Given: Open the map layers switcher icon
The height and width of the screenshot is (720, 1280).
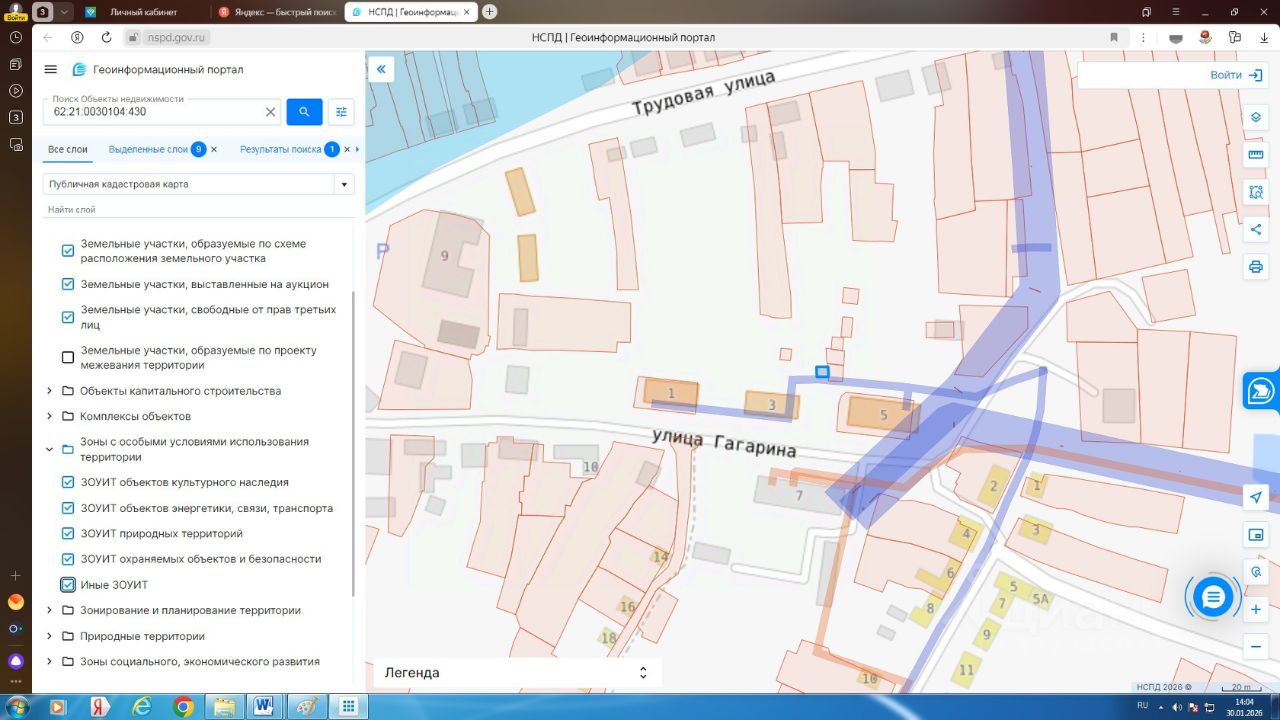Looking at the screenshot, I should [x=1256, y=117].
